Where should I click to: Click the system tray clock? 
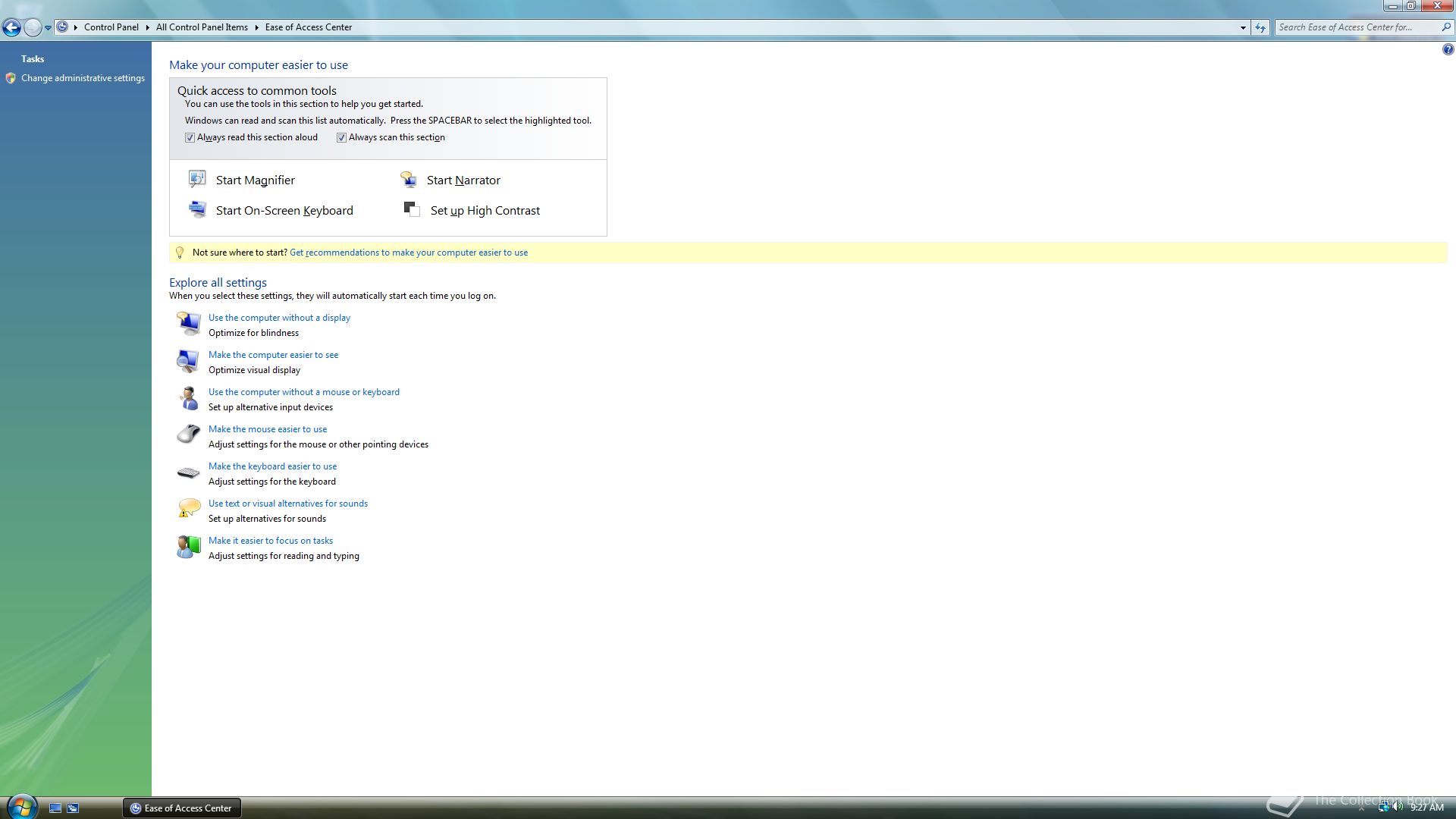(x=1426, y=808)
